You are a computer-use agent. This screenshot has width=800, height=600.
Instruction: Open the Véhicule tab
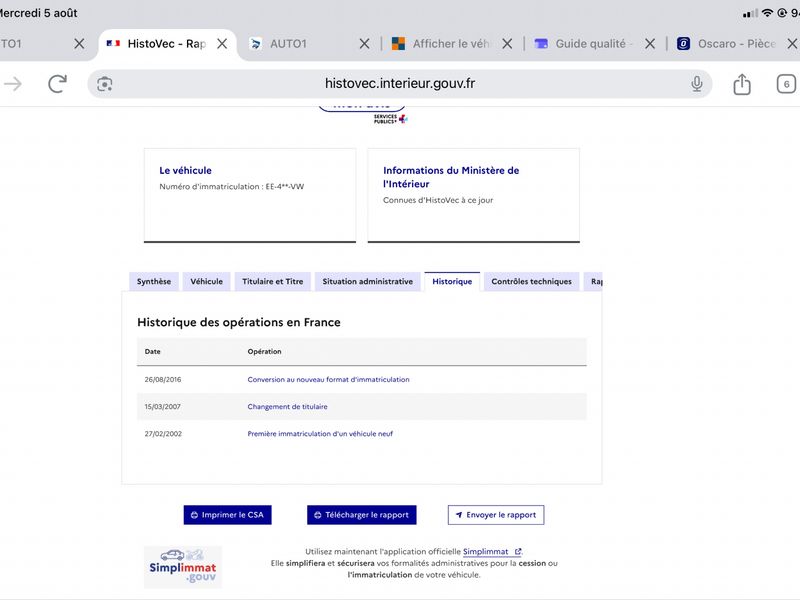(207, 282)
